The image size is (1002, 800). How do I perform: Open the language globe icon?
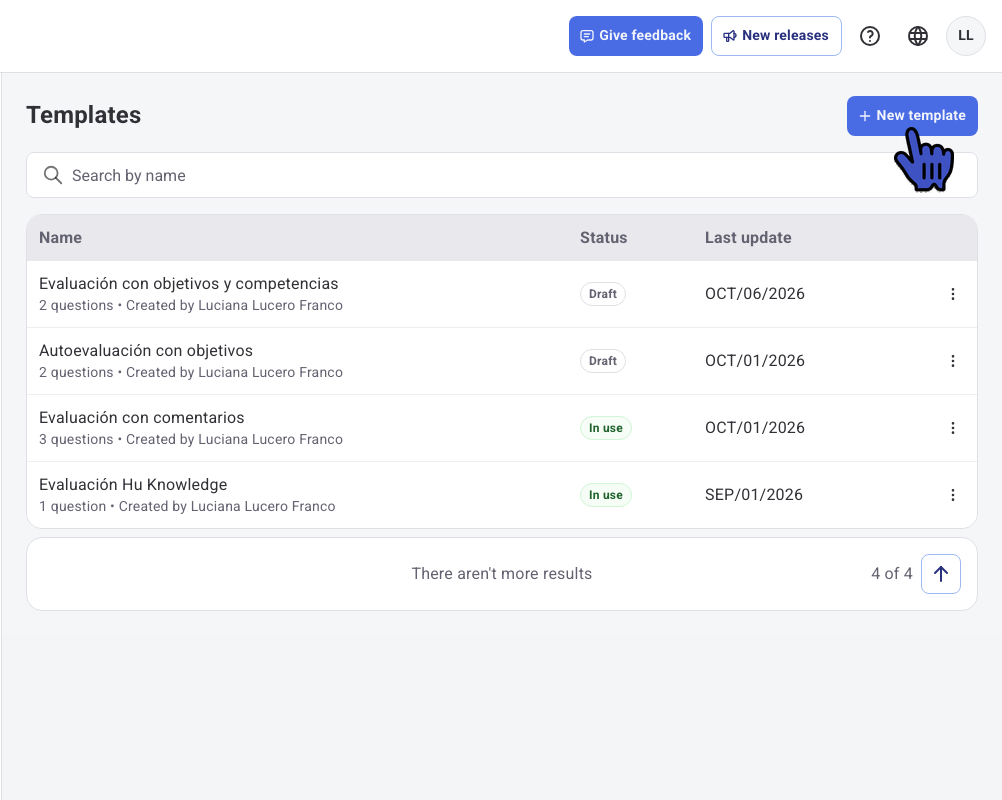[918, 36]
